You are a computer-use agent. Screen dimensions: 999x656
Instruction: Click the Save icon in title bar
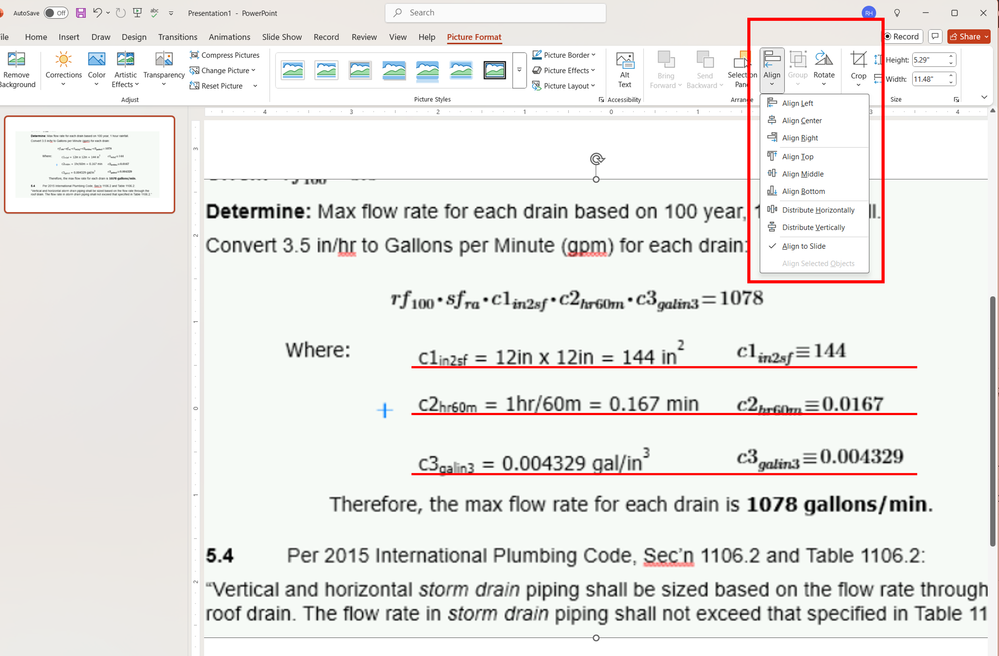(x=81, y=13)
